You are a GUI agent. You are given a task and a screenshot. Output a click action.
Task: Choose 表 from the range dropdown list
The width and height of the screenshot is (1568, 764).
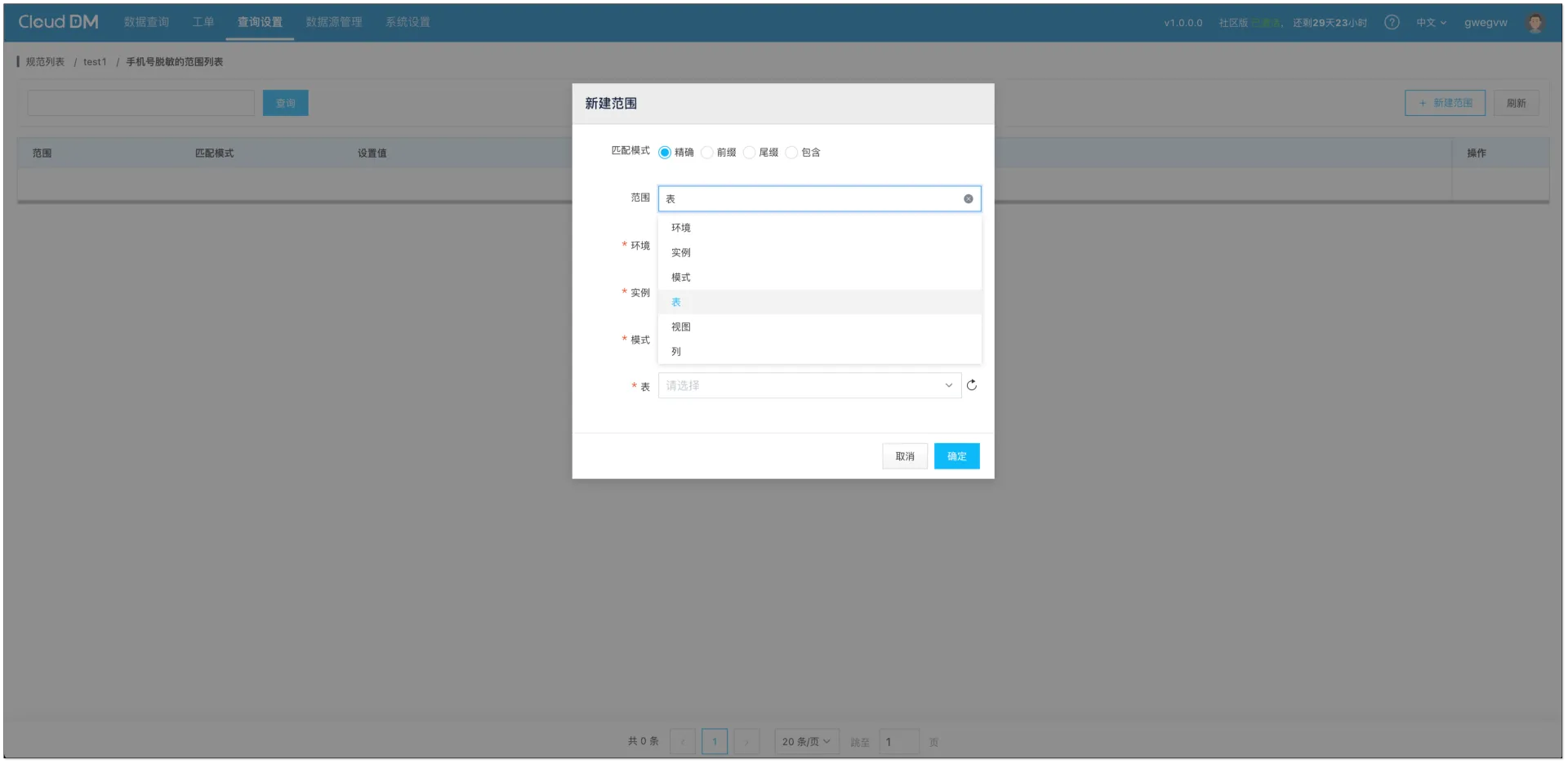coord(819,302)
